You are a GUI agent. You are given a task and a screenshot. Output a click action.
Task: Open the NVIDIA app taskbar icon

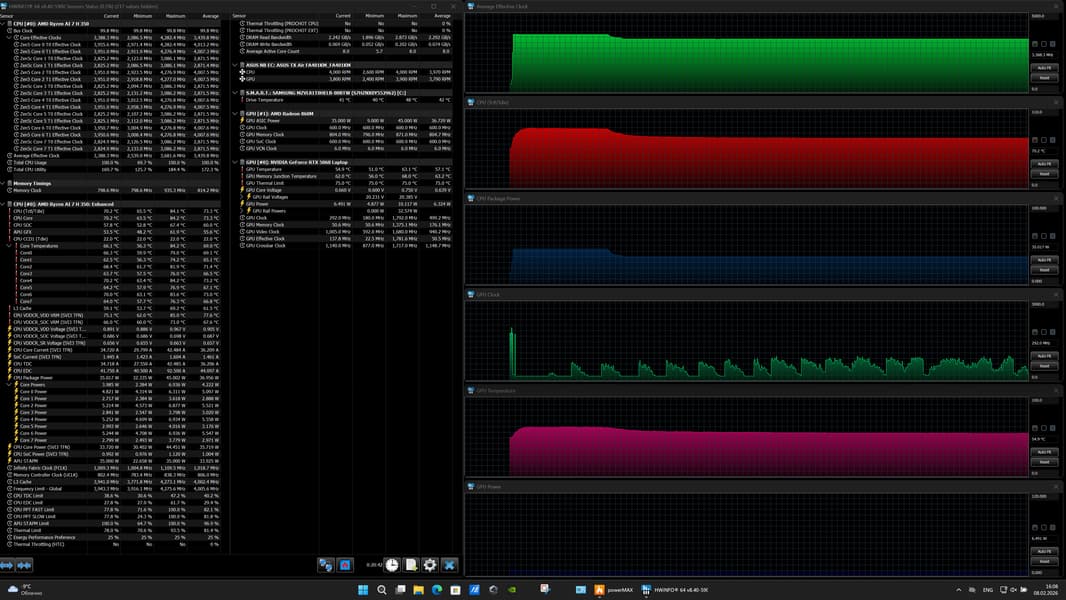click(x=512, y=590)
